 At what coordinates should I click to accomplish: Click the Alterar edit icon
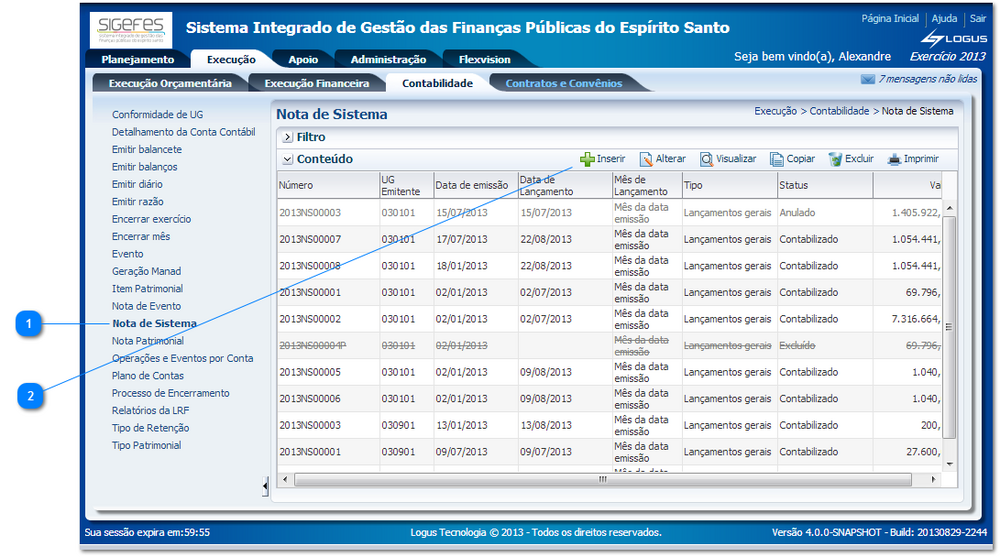coord(646,159)
